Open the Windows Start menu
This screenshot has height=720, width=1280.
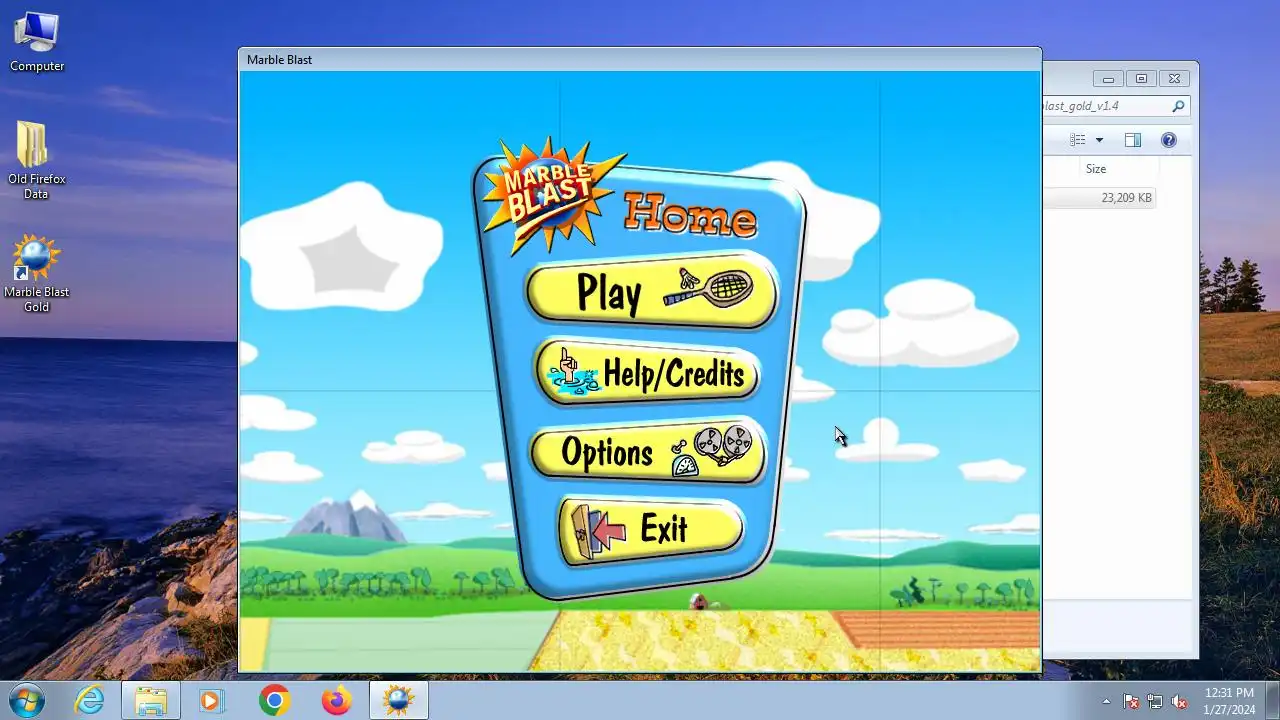[x=27, y=700]
